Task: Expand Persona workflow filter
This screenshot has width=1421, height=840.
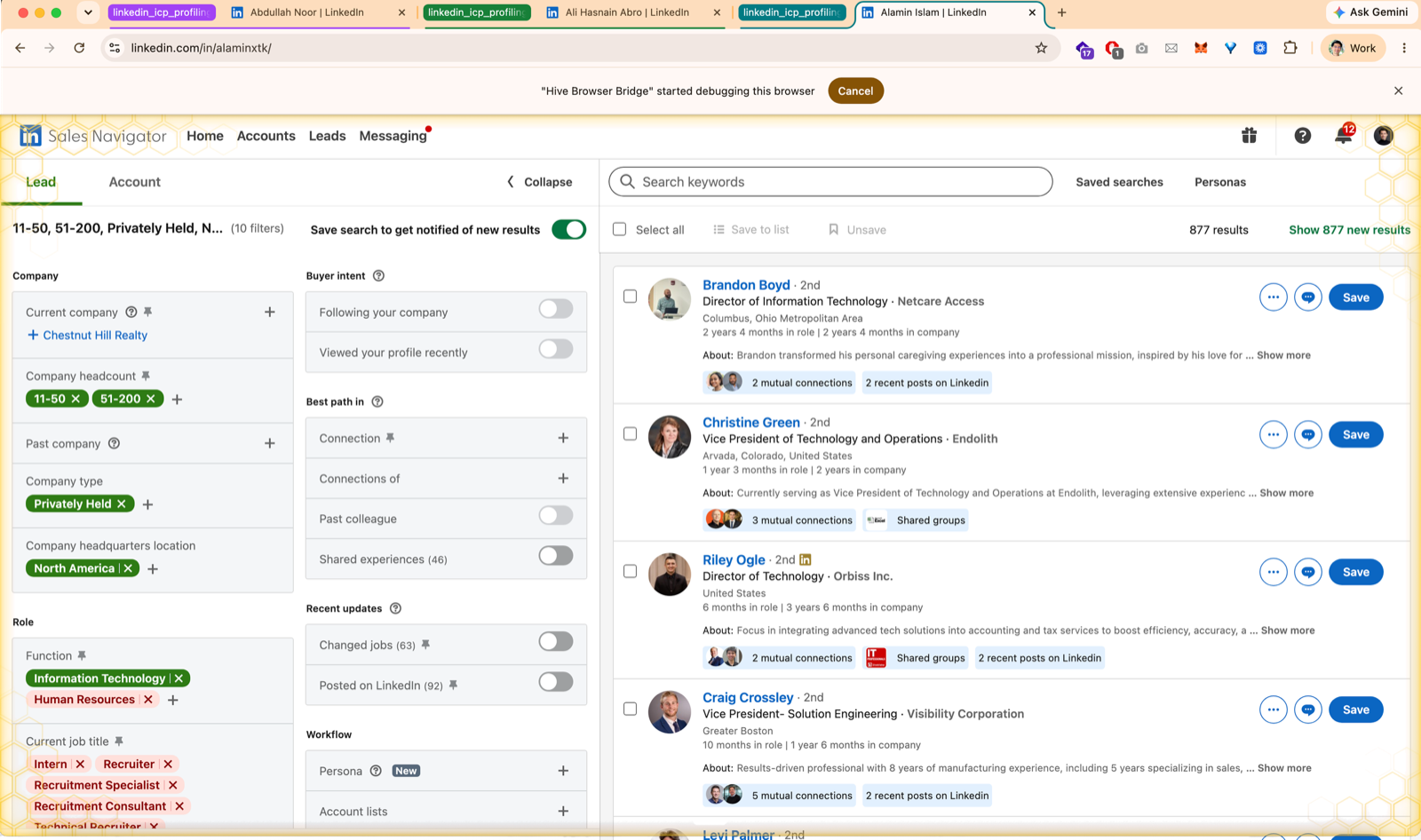Action: [563, 771]
